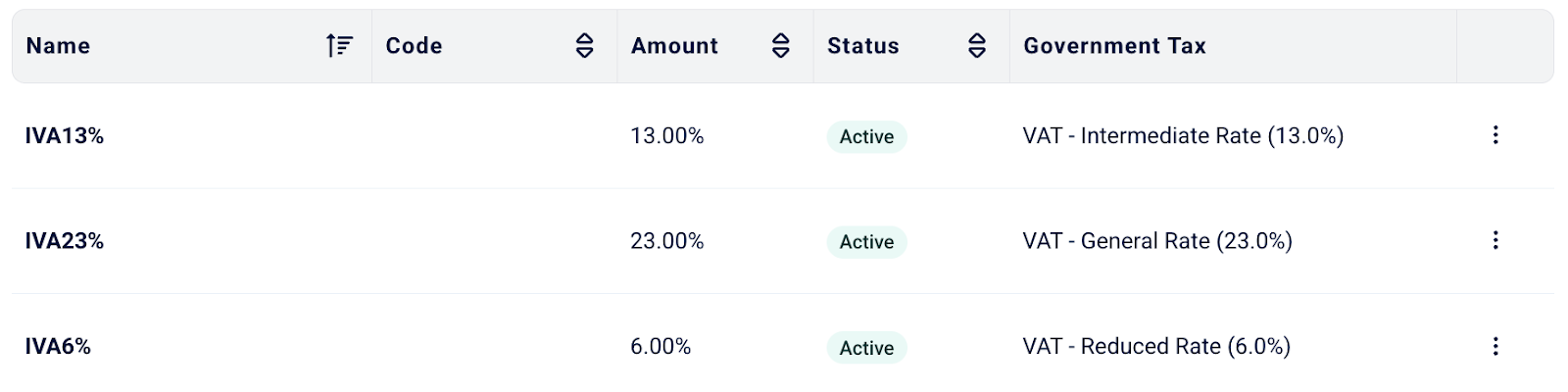This screenshot has height=392, width=1568.
Task: Open the IVA6% tax entry
Action: pos(58,347)
